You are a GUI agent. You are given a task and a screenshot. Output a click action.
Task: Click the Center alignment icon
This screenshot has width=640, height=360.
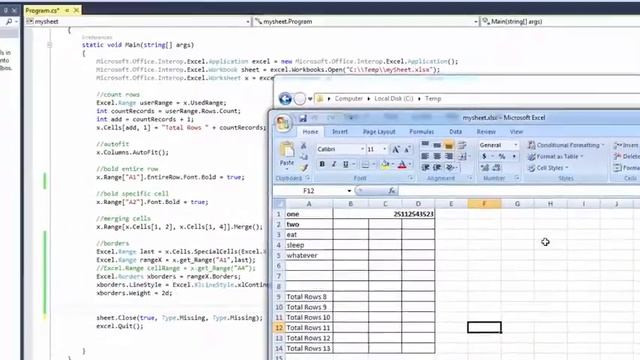tap(437, 156)
